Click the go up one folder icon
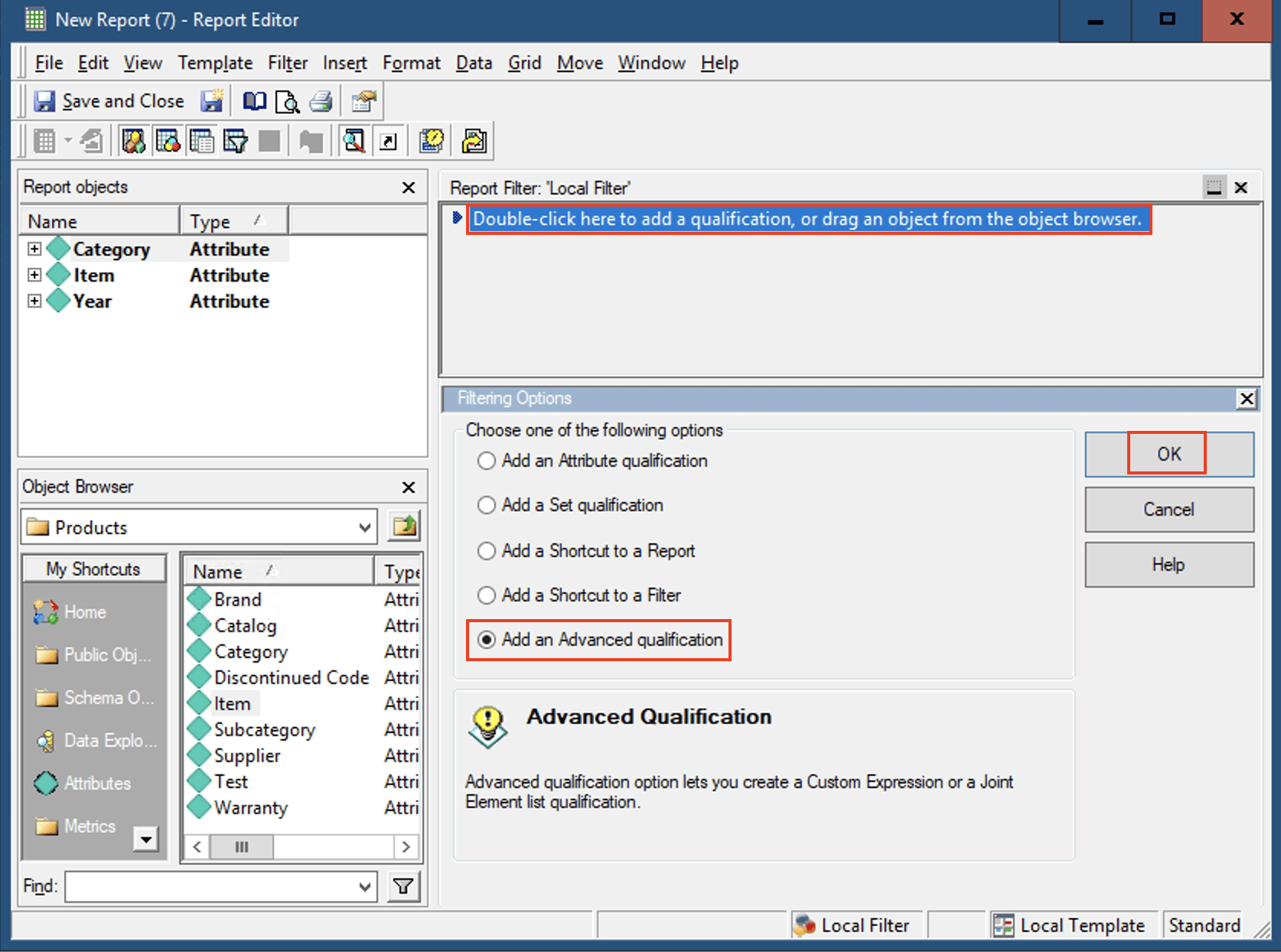1281x952 pixels. click(x=404, y=527)
